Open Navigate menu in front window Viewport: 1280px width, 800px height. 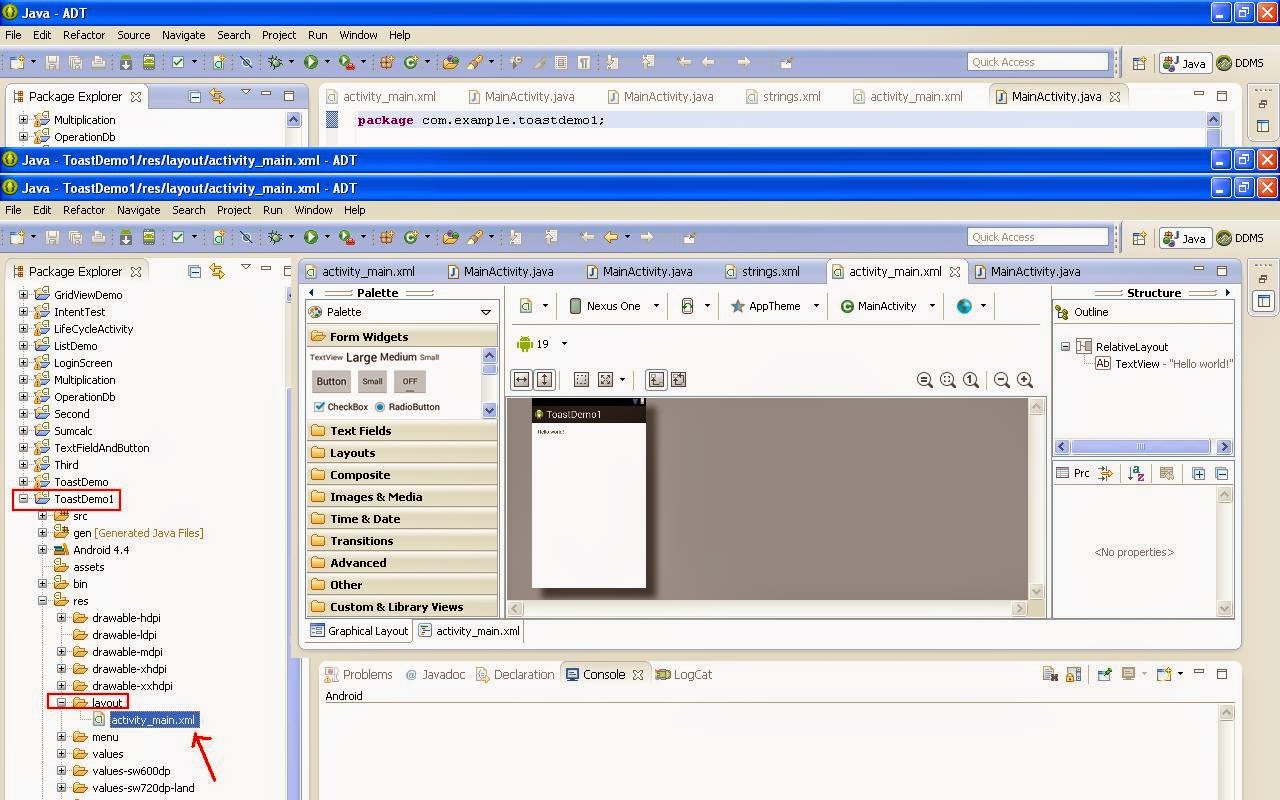(x=139, y=210)
